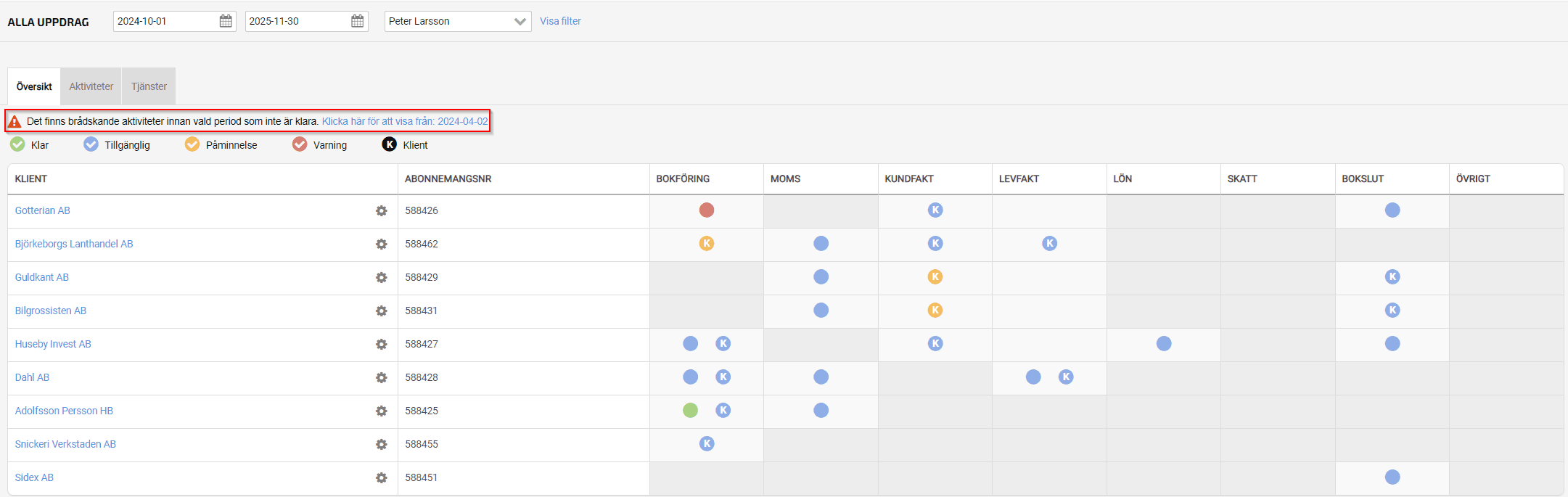
Task: Open settings gear for Dahl AB
Action: click(x=381, y=378)
